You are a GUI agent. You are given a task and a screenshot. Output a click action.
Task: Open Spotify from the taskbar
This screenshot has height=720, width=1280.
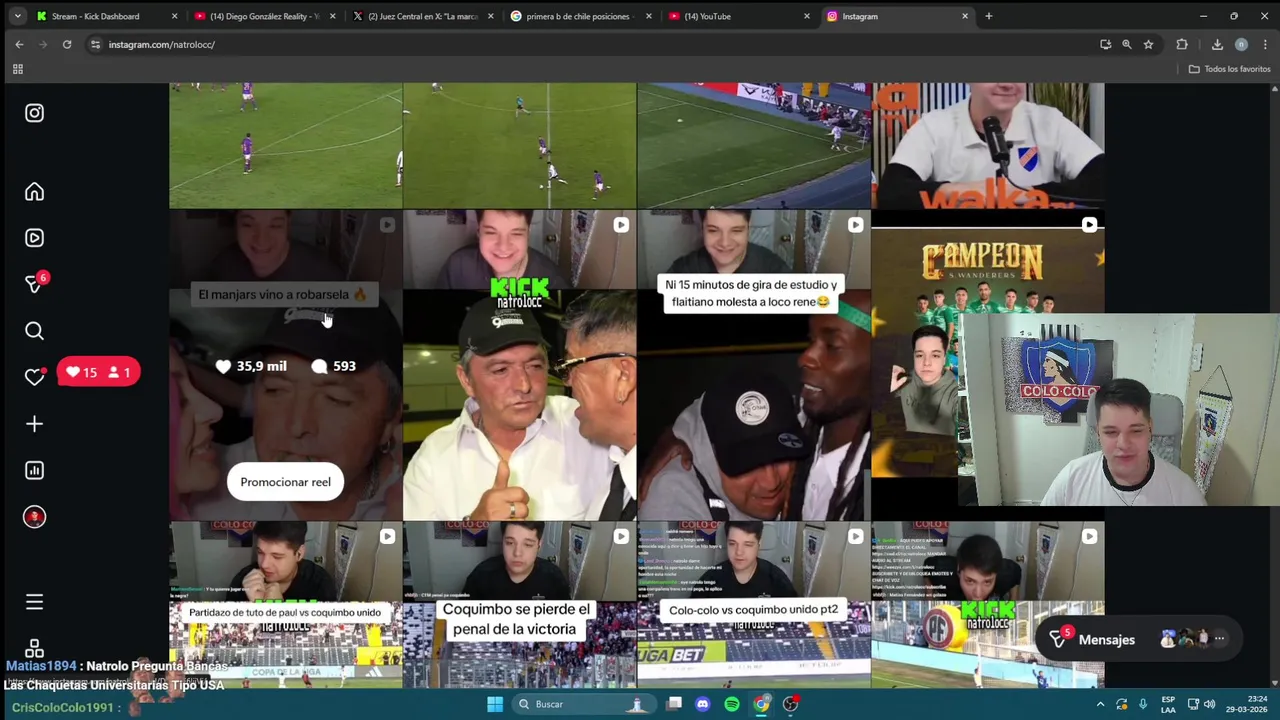click(732, 704)
